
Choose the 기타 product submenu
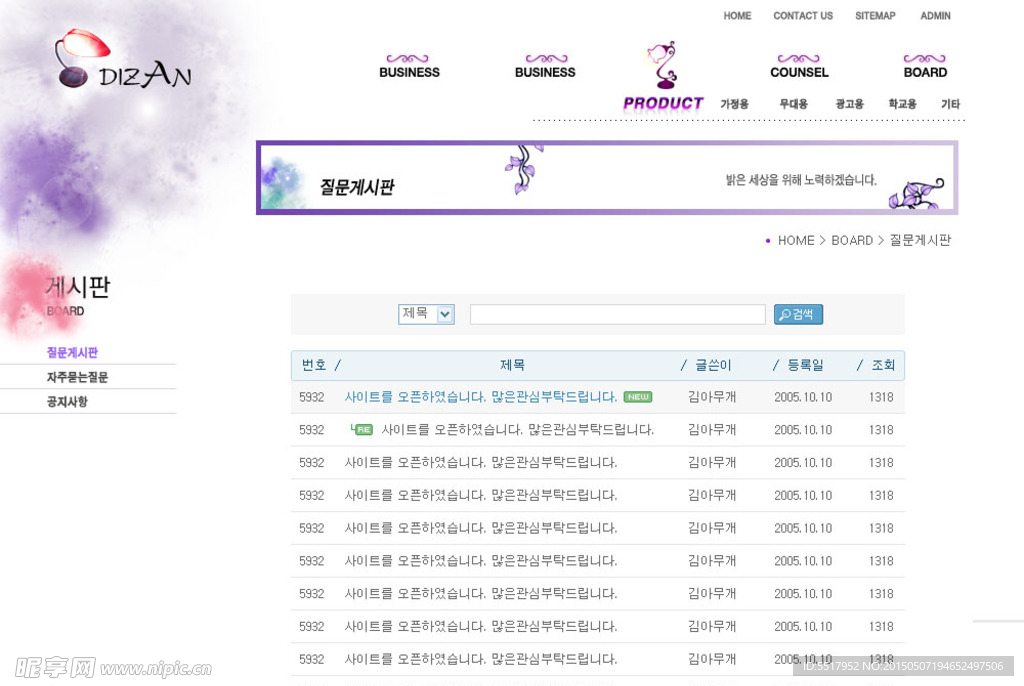(950, 104)
